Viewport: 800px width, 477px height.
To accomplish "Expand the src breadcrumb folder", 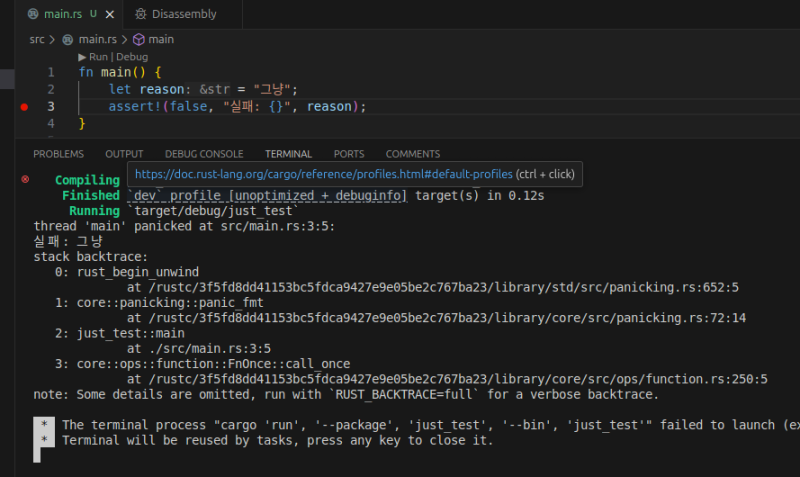I will (x=37, y=39).
